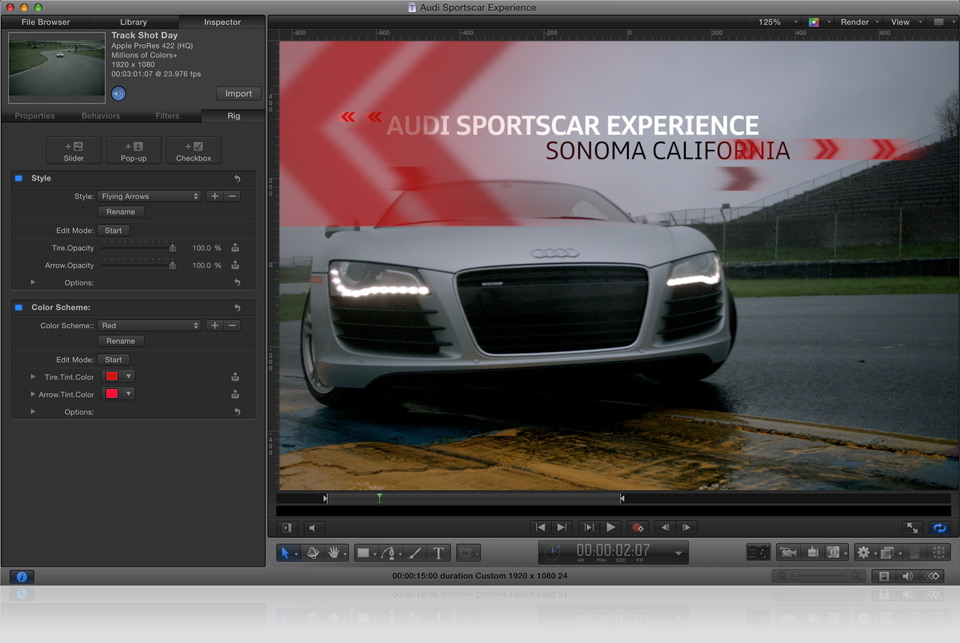Add a new camera
Viewport: 960px width, 643px height.
788,552
